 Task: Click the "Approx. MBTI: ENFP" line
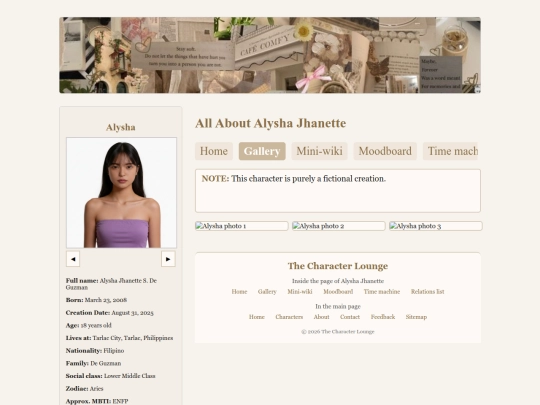97,401
